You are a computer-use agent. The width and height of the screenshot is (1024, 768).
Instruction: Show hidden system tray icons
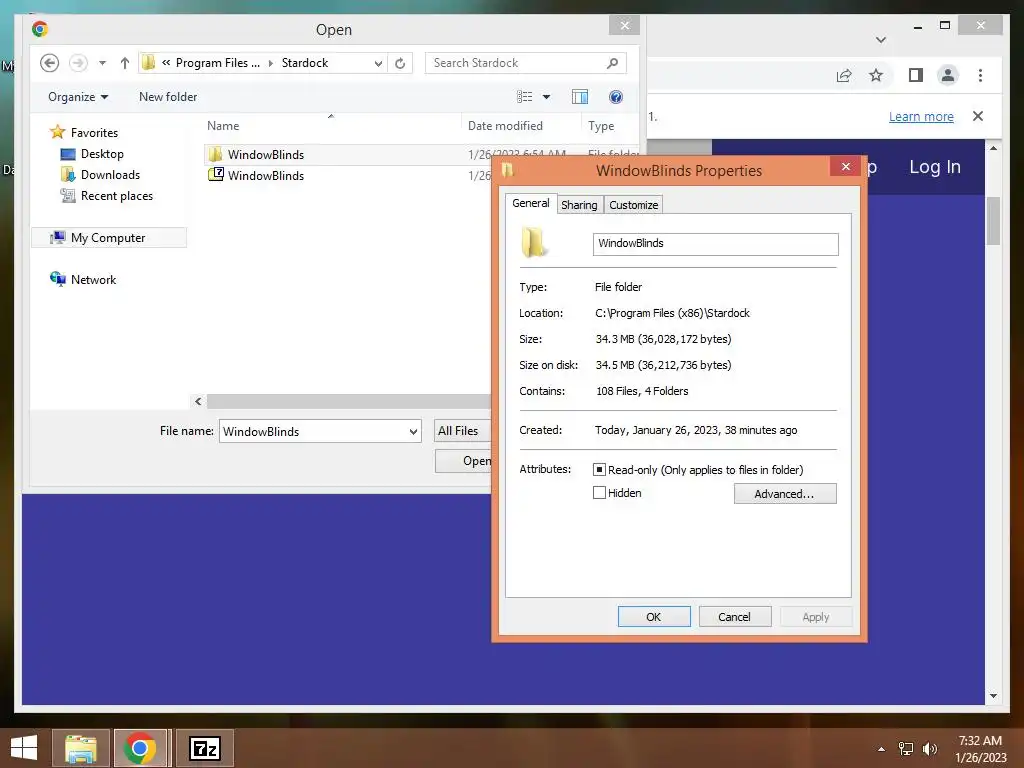point(882,749)
